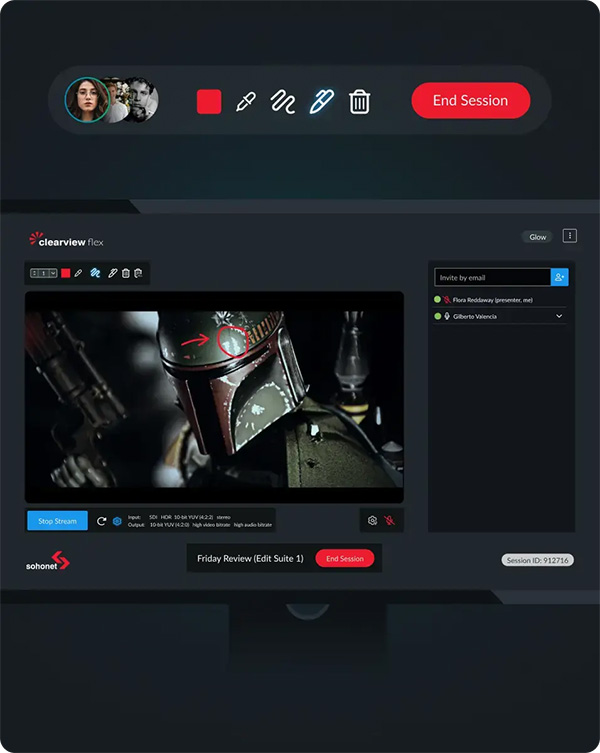Click the Glow theme pill
The width and height of the screenshot is (600, 753).
click(538, 237)
